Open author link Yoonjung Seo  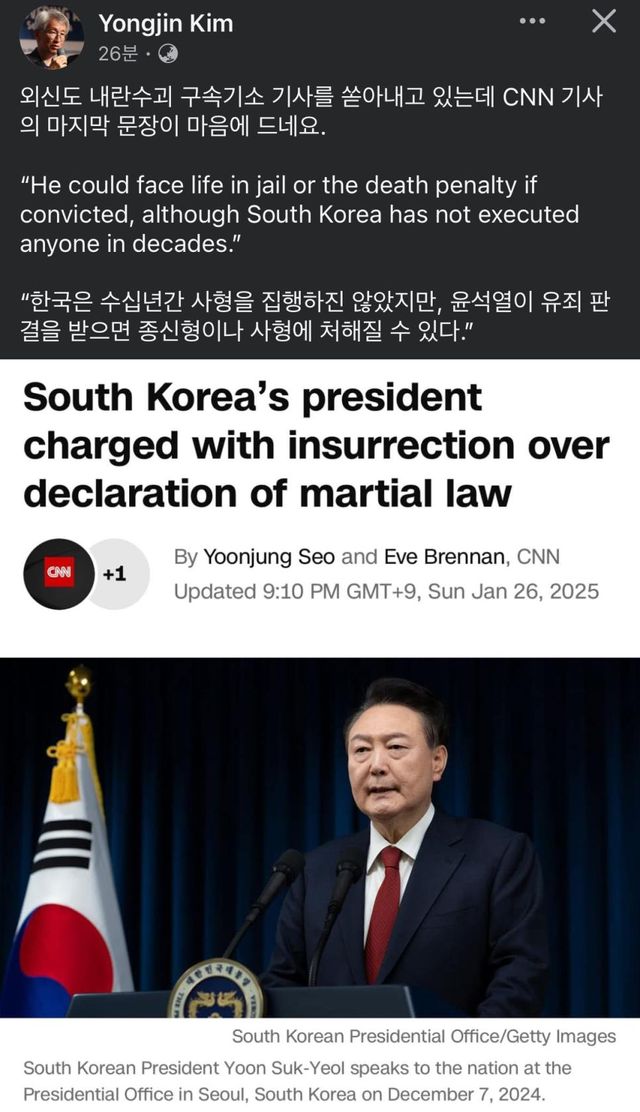coord(269,557)
